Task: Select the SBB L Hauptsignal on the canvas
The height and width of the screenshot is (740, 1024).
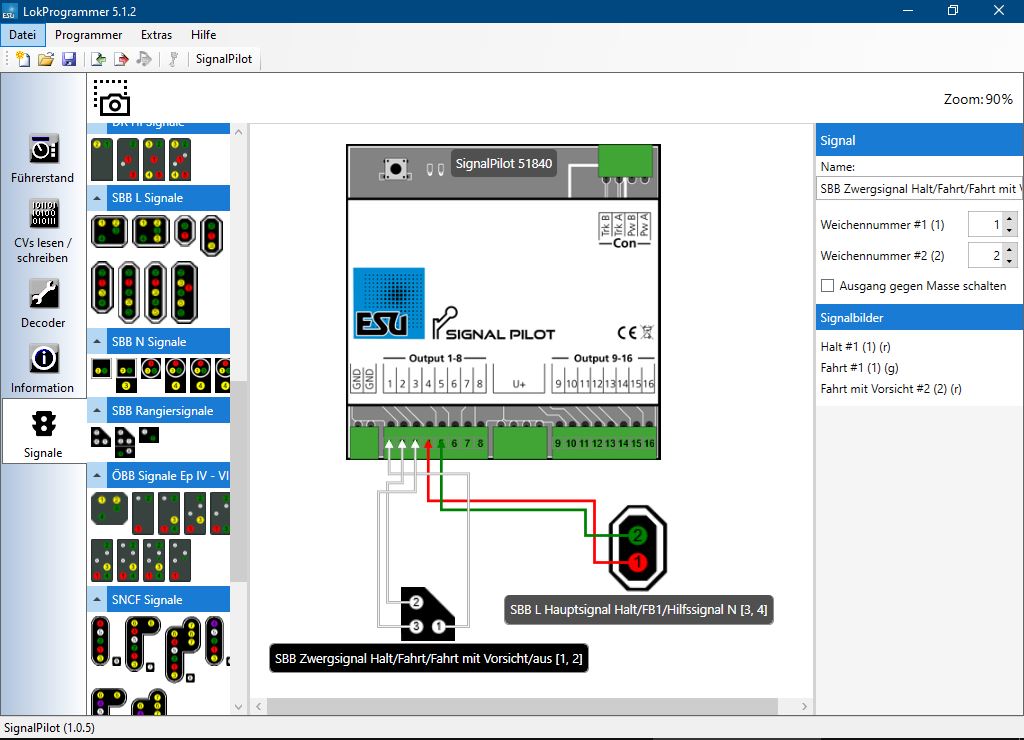Action: click(637, 548)
